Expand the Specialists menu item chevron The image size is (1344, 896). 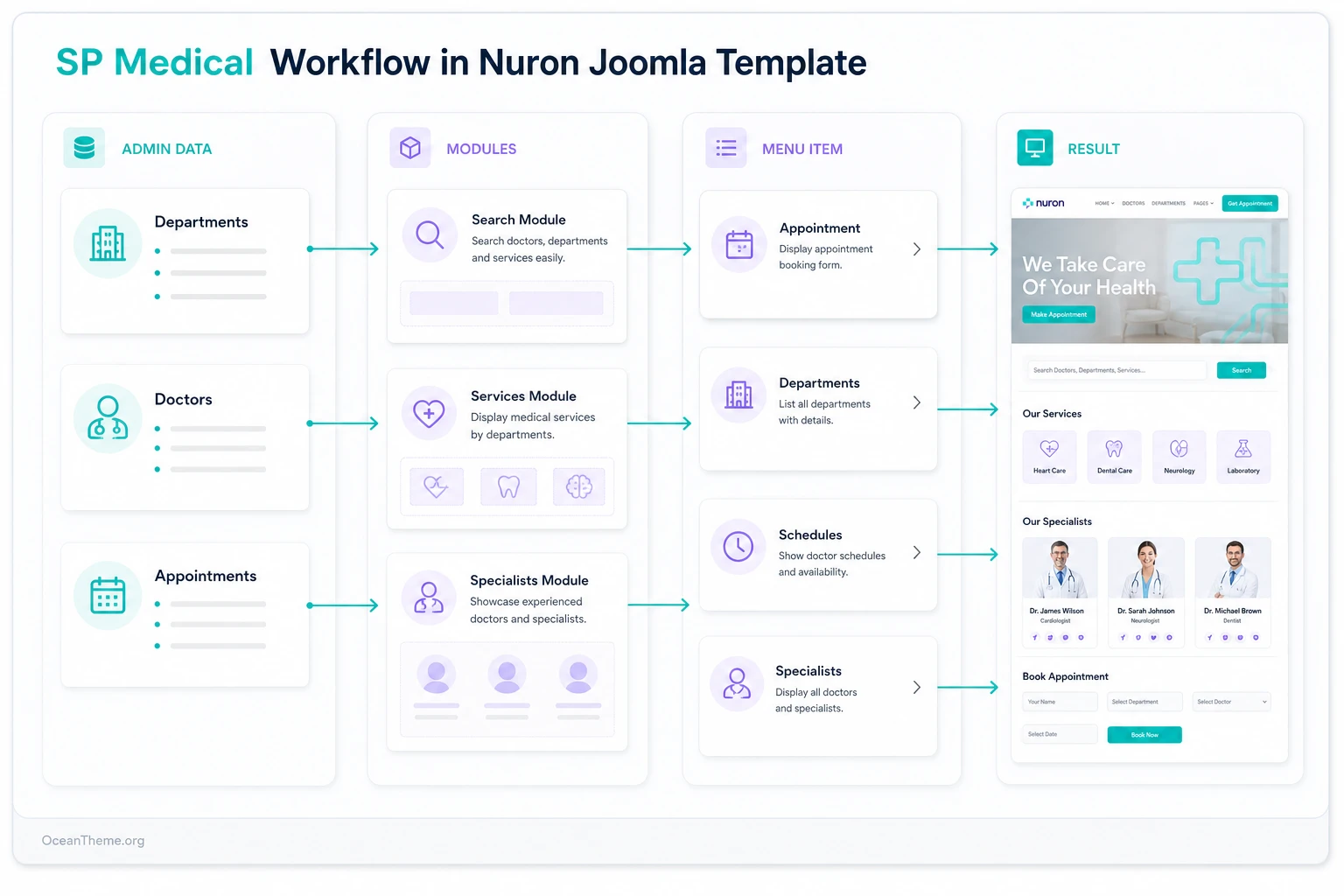[x=917, y=688]
